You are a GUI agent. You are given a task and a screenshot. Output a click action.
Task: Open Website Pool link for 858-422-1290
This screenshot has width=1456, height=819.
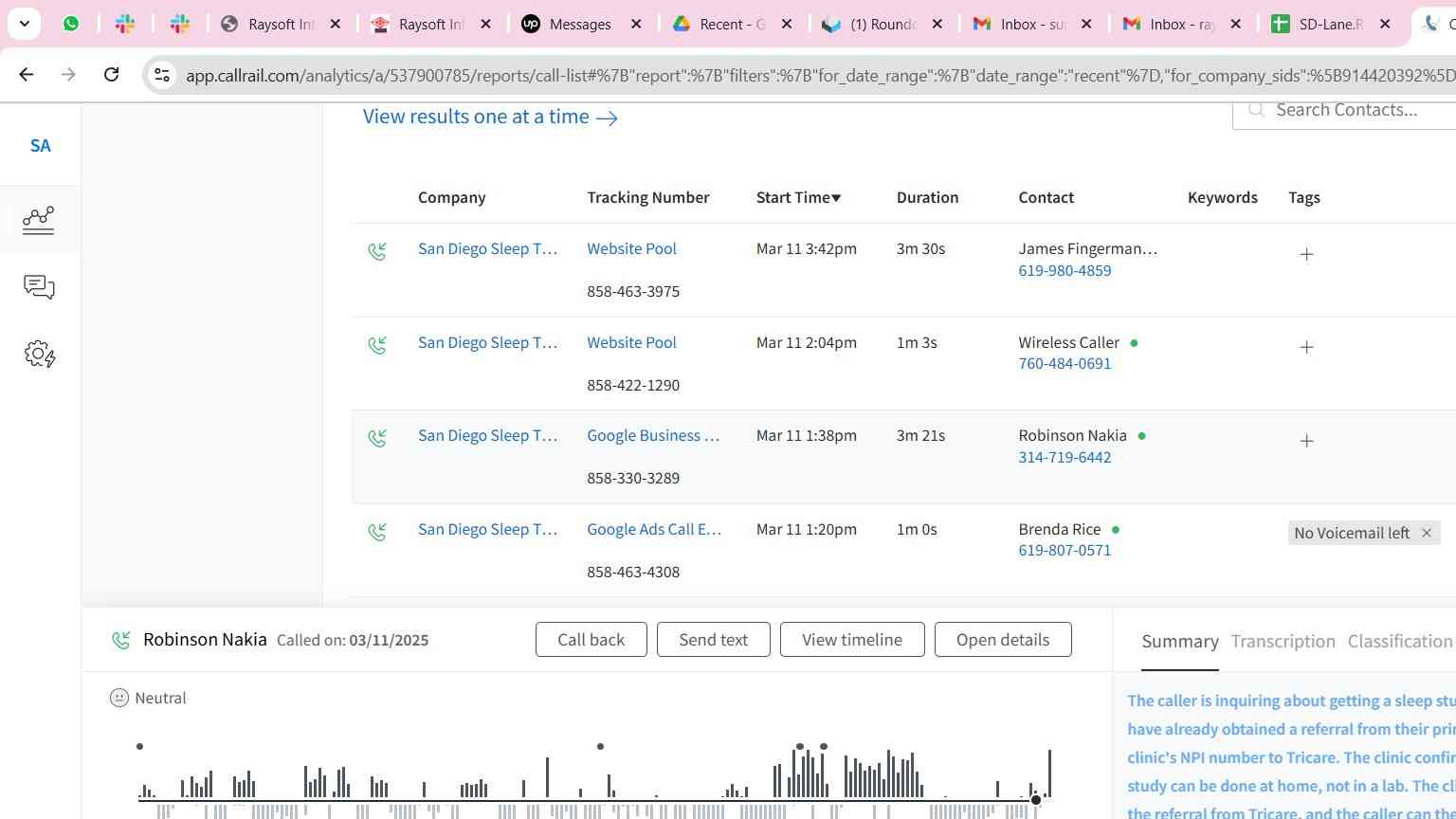631,342
